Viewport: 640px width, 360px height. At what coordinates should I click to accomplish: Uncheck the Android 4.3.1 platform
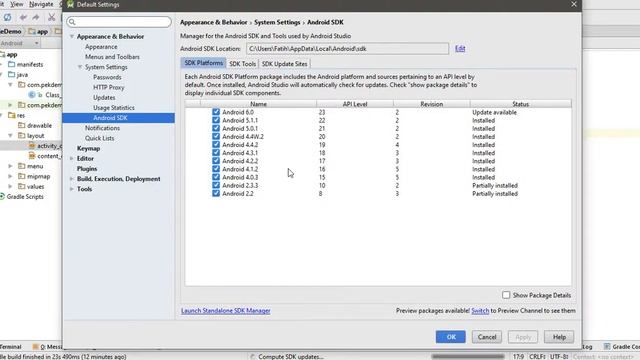[x=216, y=153]
